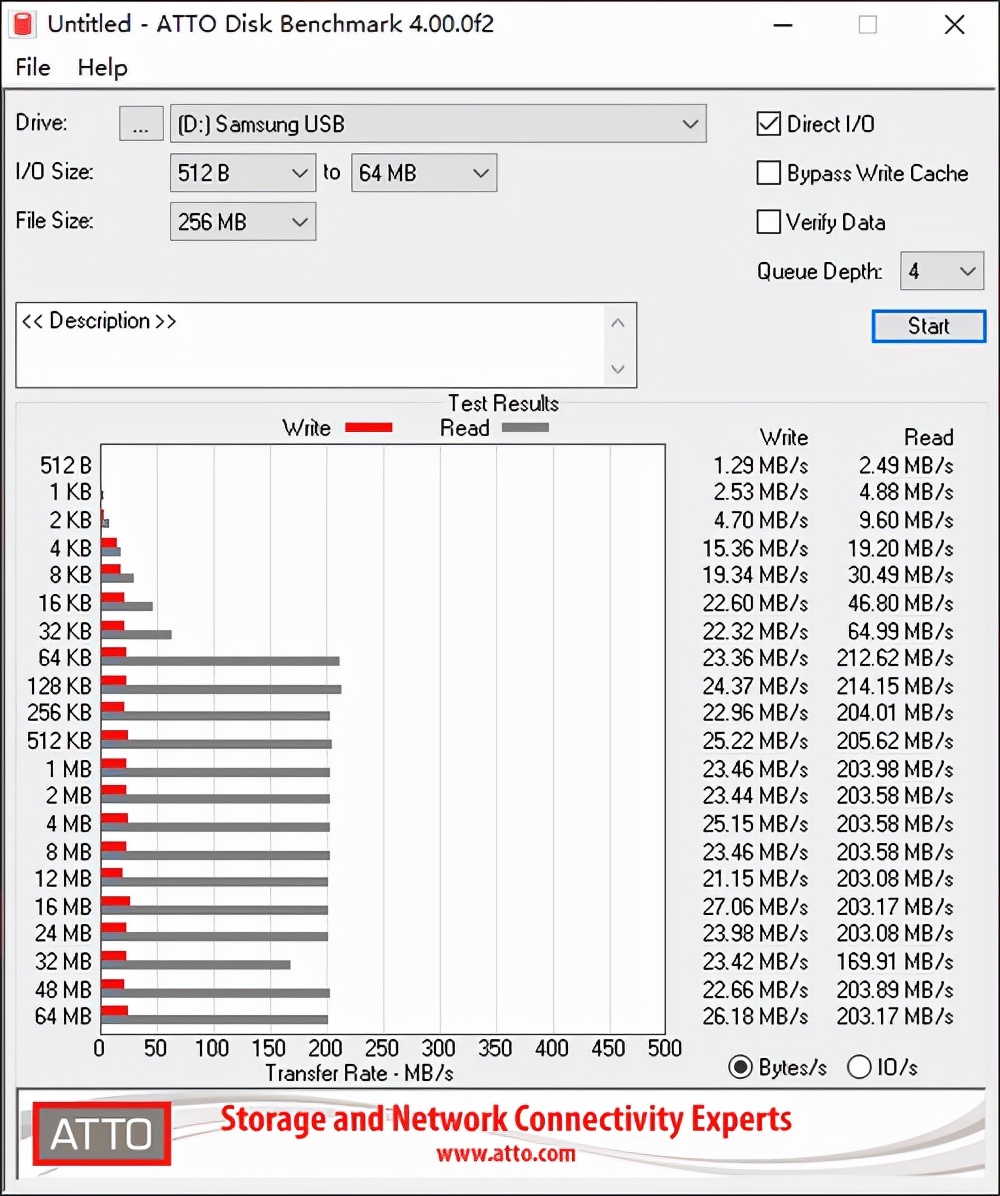Screen dimensions: 1000x1196
Task: Click the drive browse button
Action: (x=141, y=124)
